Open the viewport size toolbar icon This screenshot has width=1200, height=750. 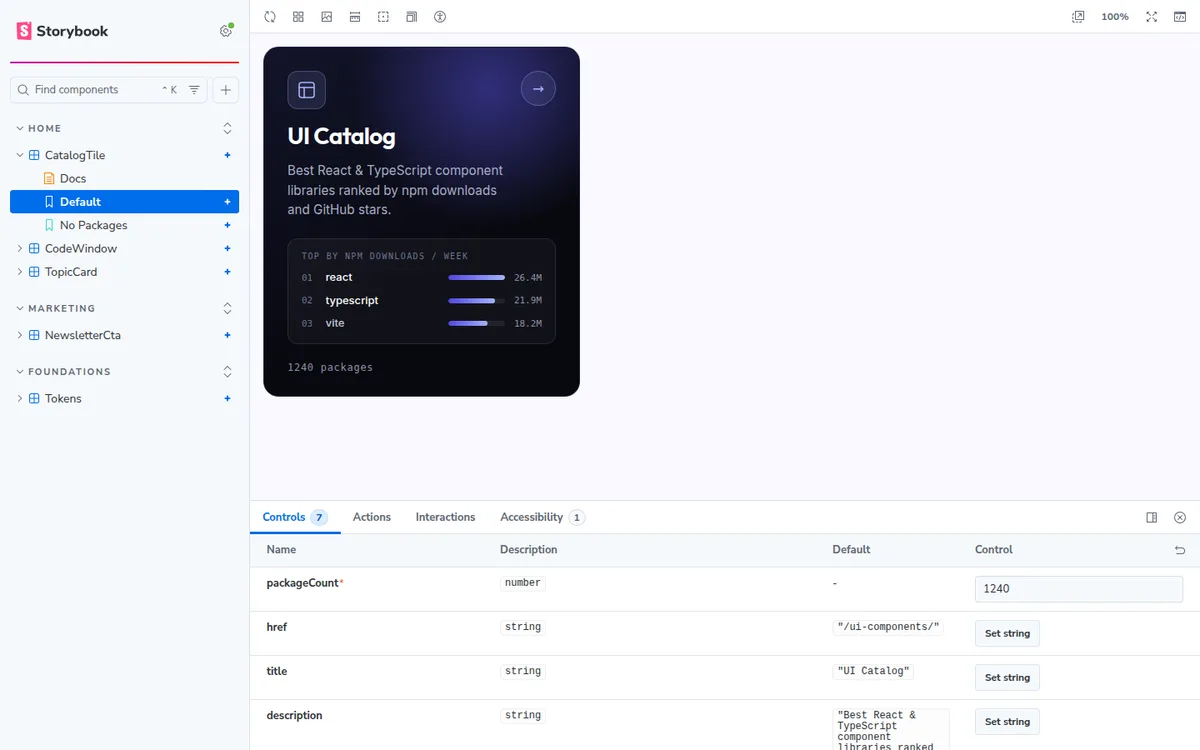coord(411,17)
